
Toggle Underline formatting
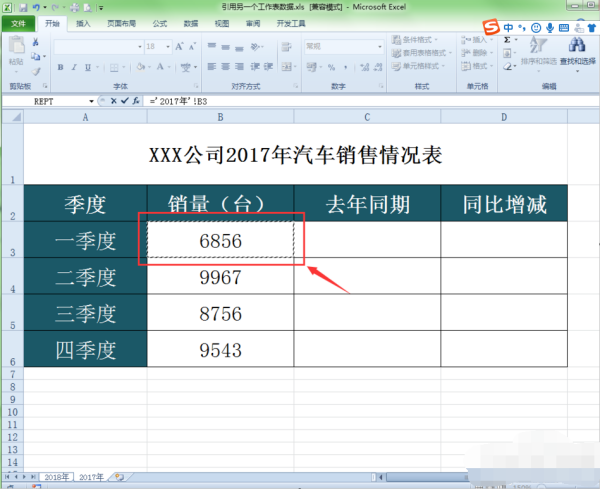coord(88,68)
